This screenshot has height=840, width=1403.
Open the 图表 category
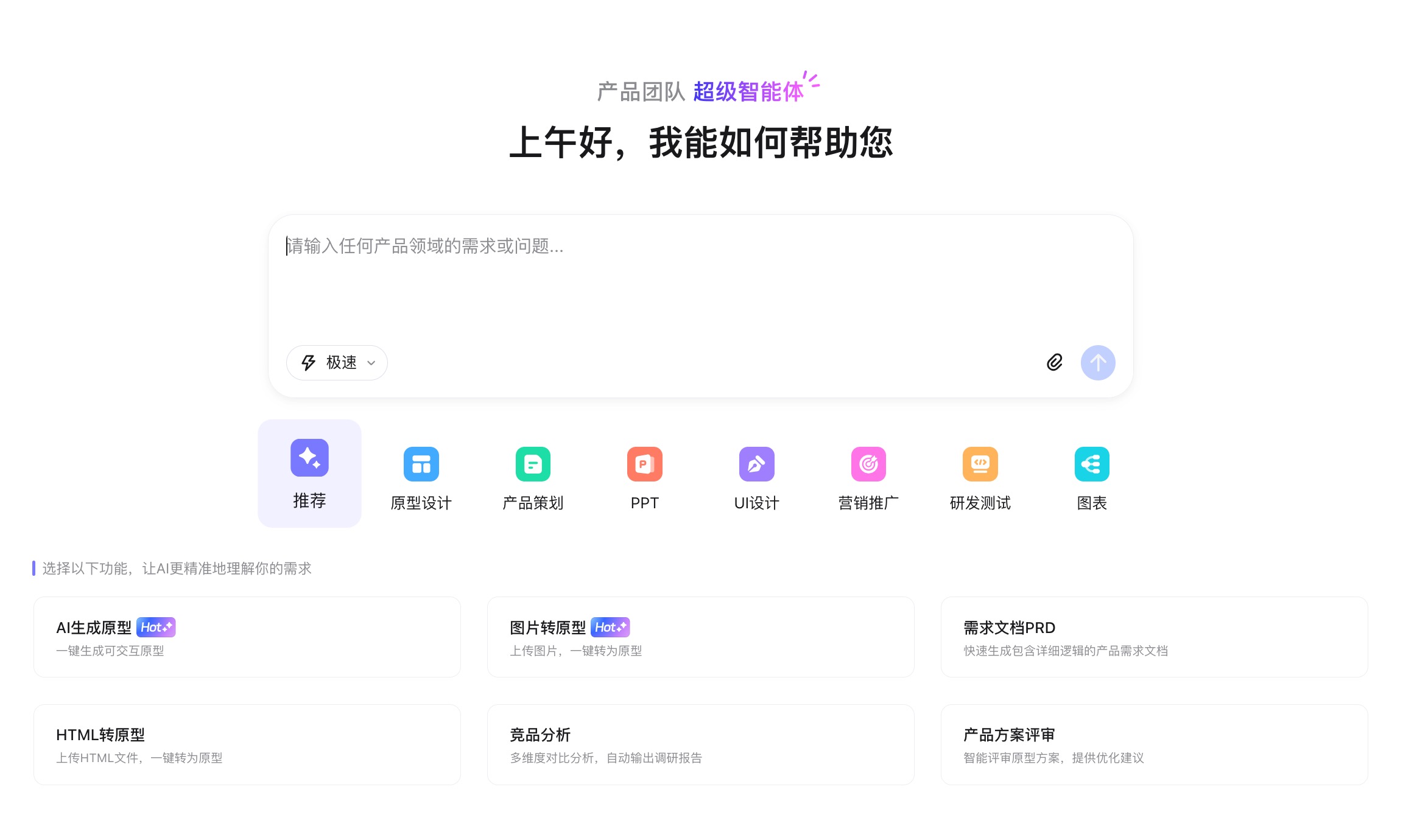tap(1091, 464)
